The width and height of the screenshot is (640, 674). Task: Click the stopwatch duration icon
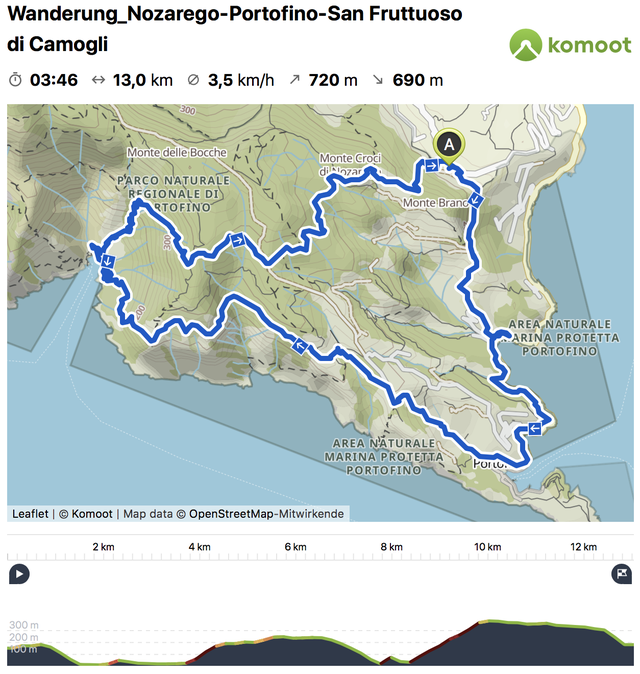coord(15,80)
